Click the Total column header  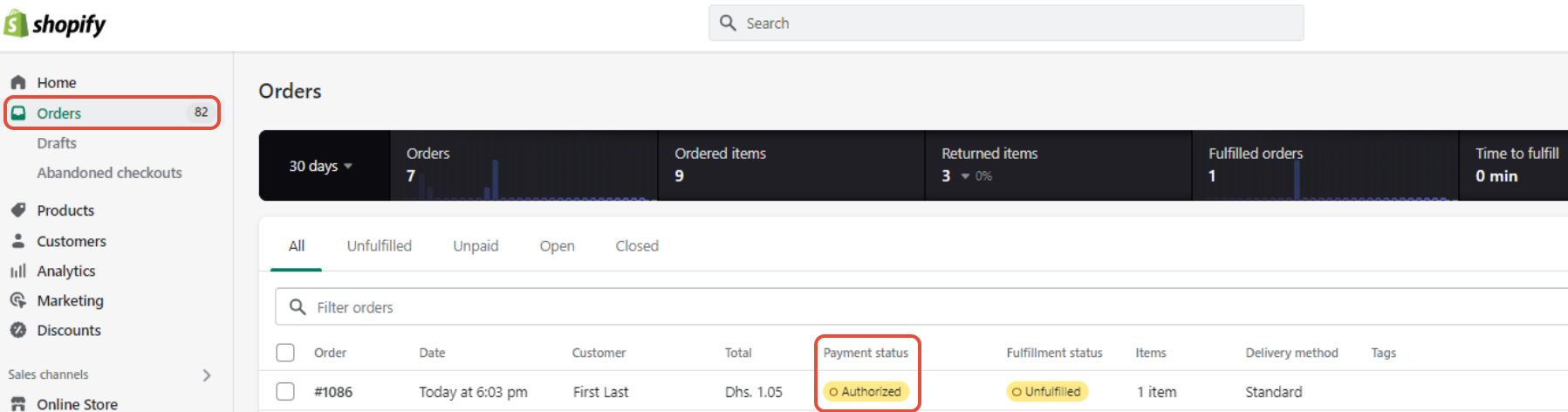pos(738,353)
